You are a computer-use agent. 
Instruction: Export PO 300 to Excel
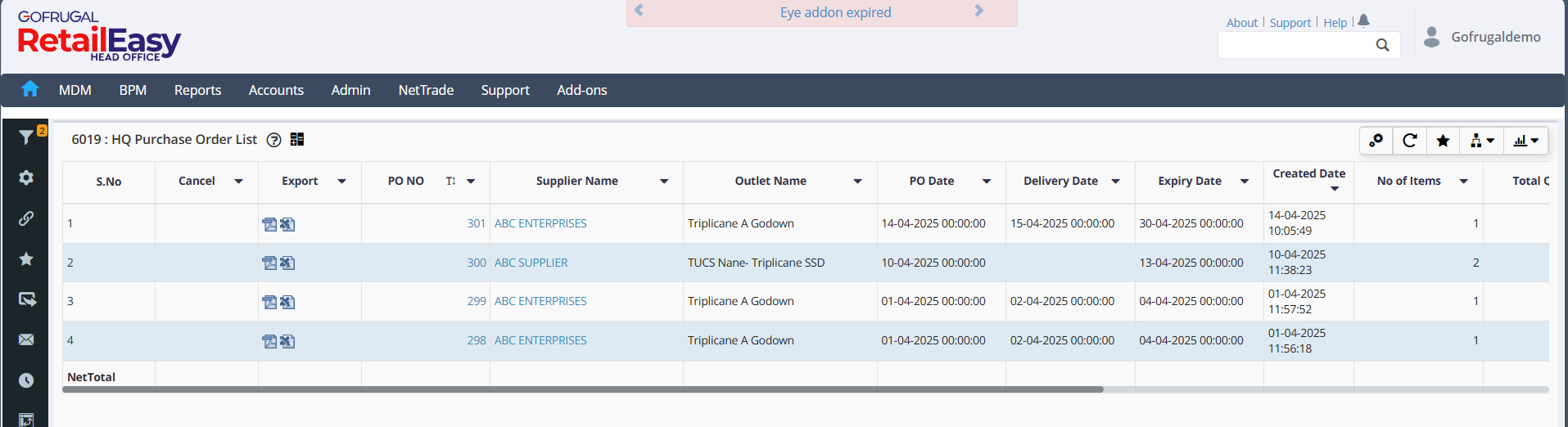[287, 263]
